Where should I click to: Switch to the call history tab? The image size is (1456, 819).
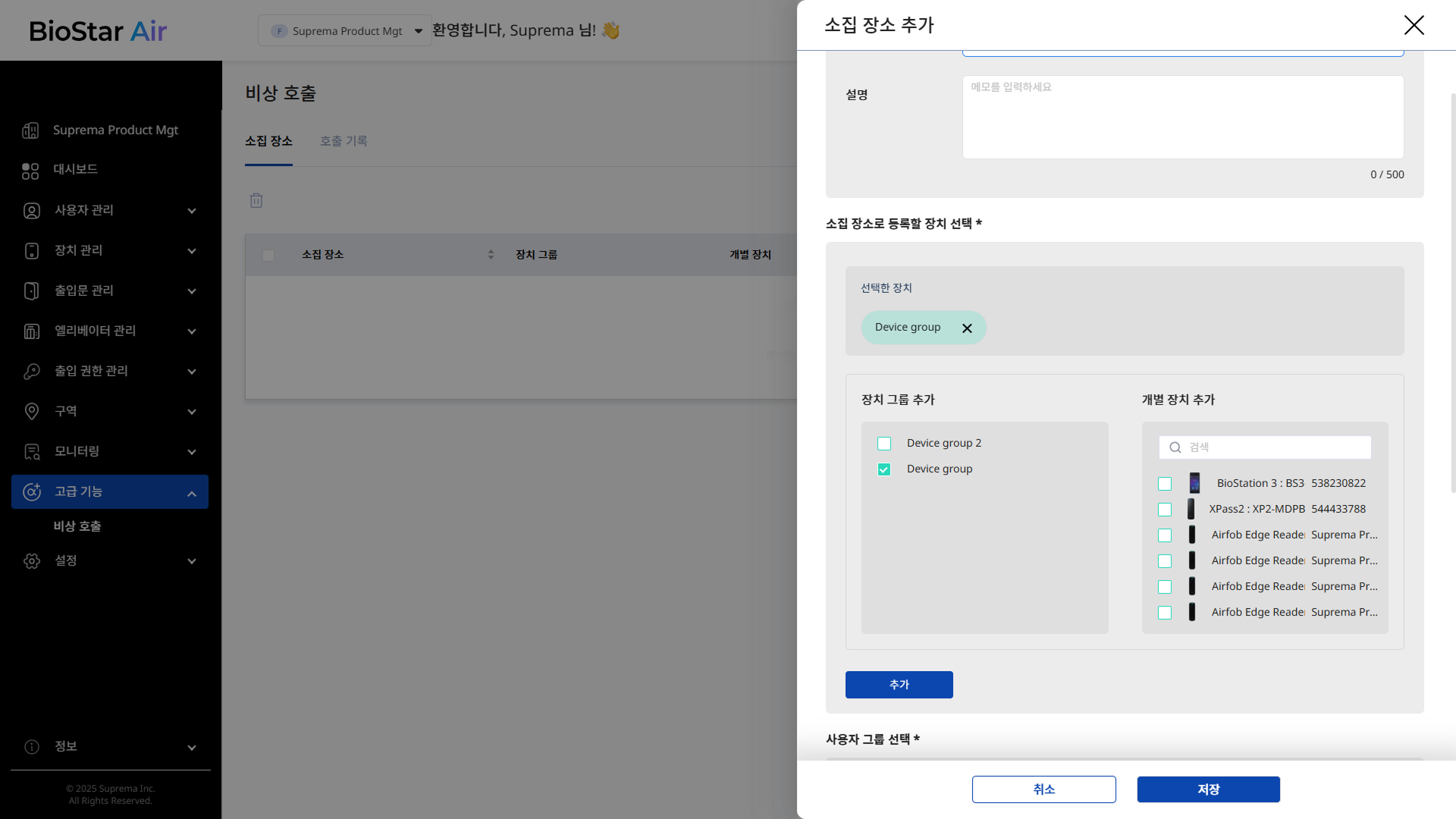pyautogui.click(x=344, y=141)
